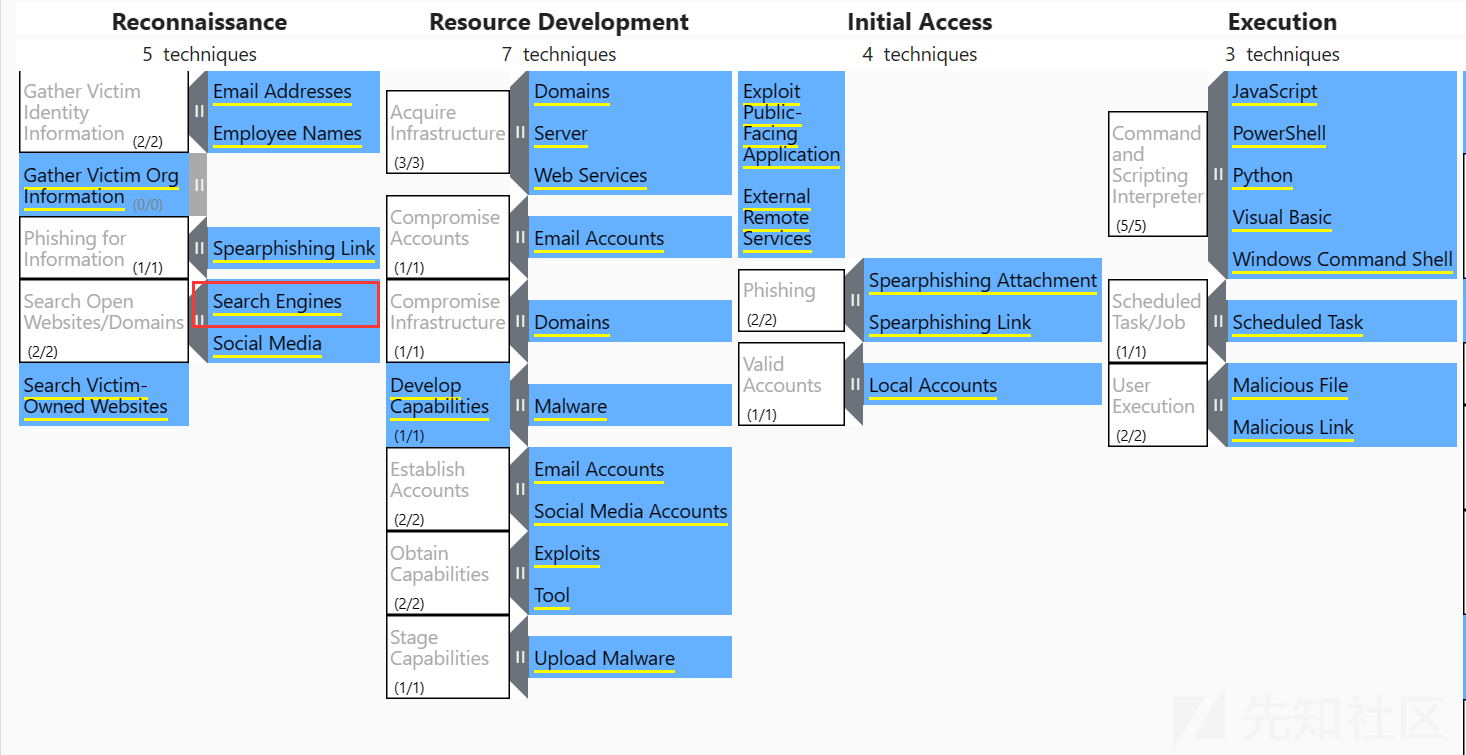
Task: Select Email Accounts under Establish Accounts
Action: pos(630,469)
